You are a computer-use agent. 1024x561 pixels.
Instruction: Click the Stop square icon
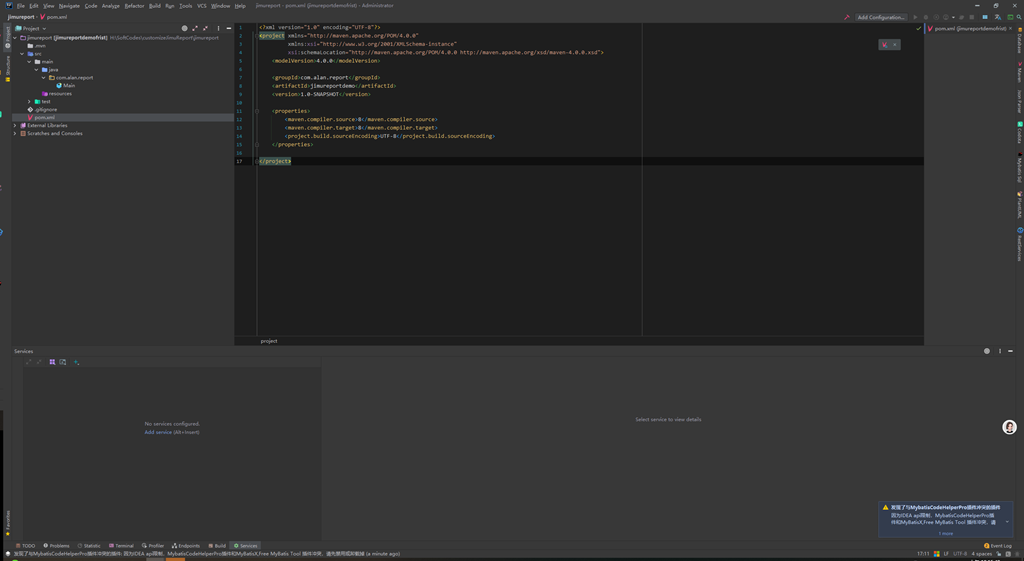click(x=972, y=17)
